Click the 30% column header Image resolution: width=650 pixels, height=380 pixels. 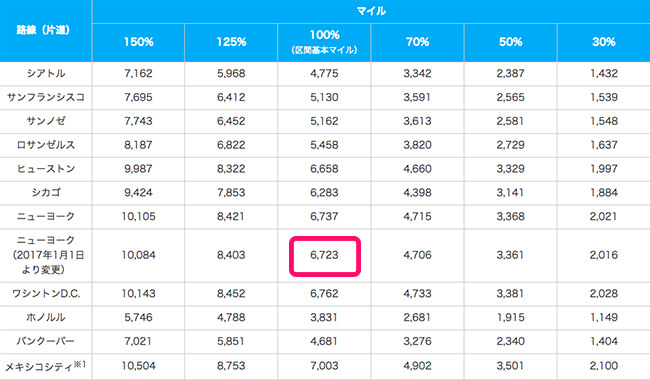click(604, 42)
